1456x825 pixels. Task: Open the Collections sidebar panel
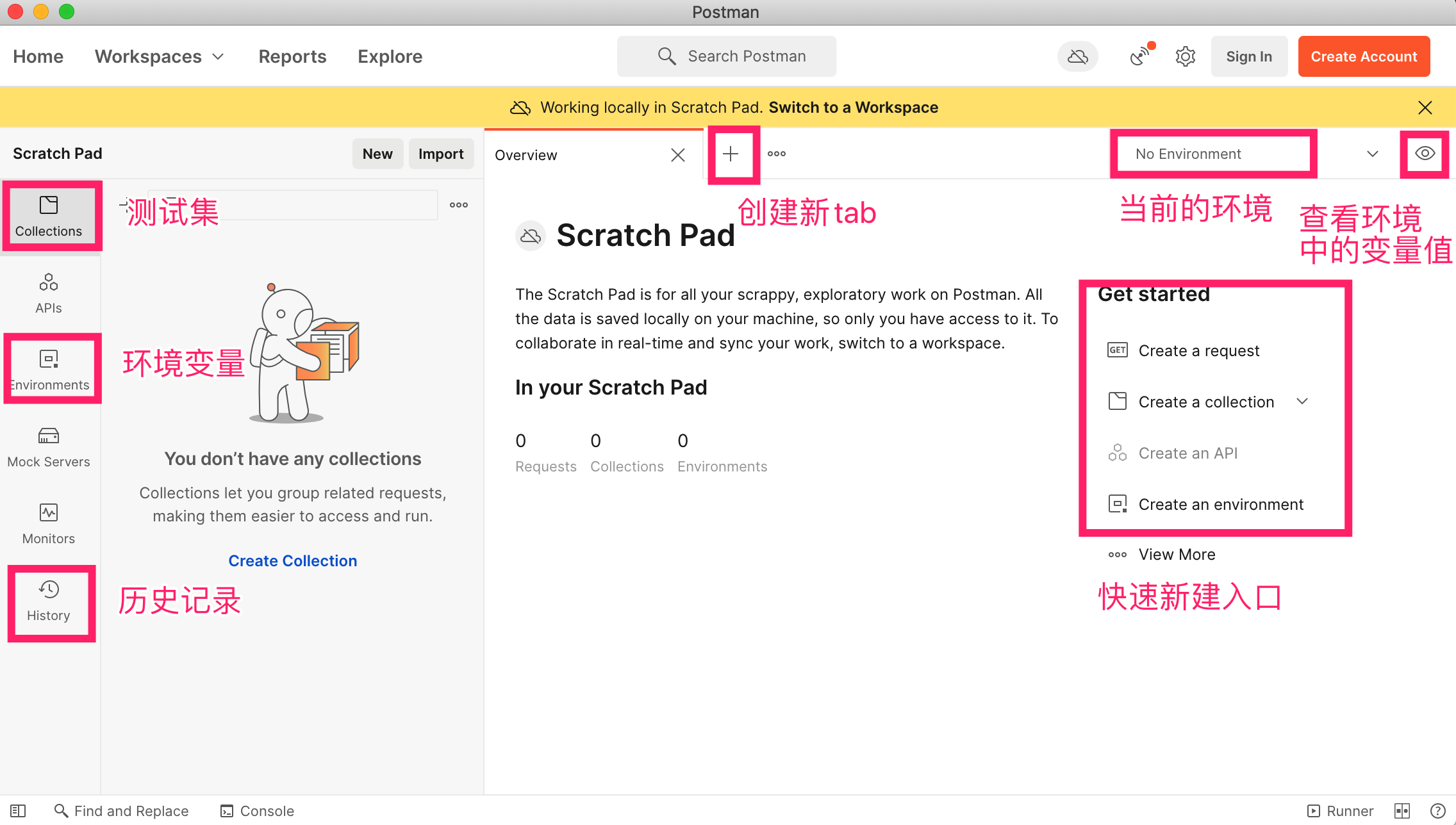(x=49, y=216)
